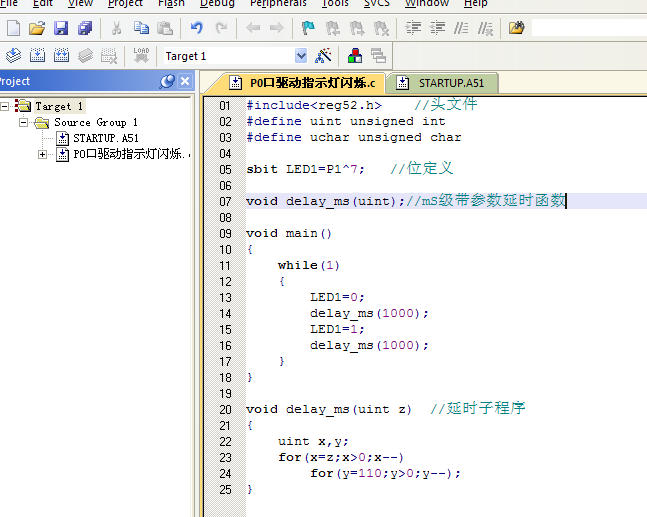
Task: Collapse the Target 1 tree node
Action: click(5, 106)
